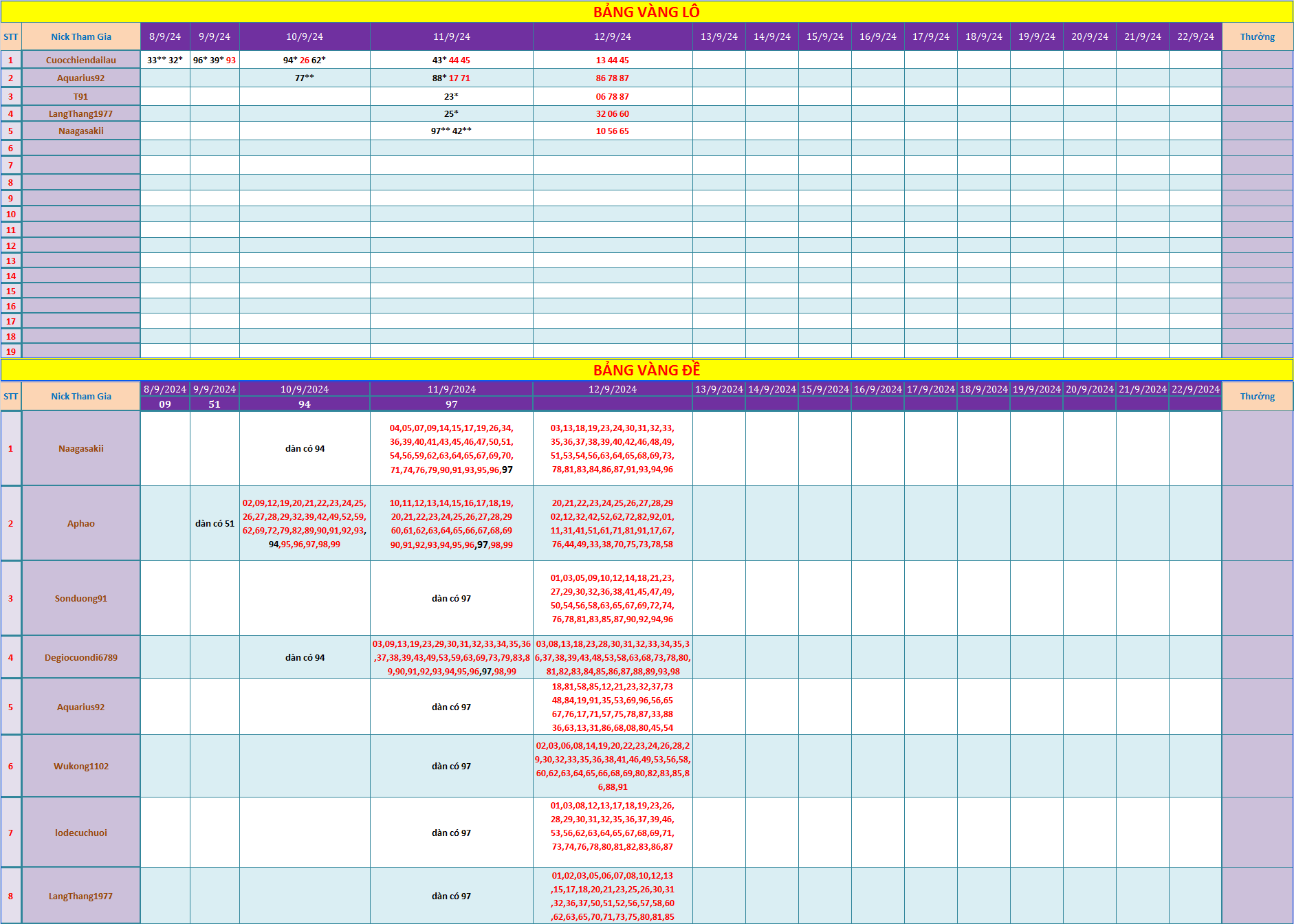Select the lodecuchuoi name cell
This screenshot has width=1294, height=924.
[81, 833]
